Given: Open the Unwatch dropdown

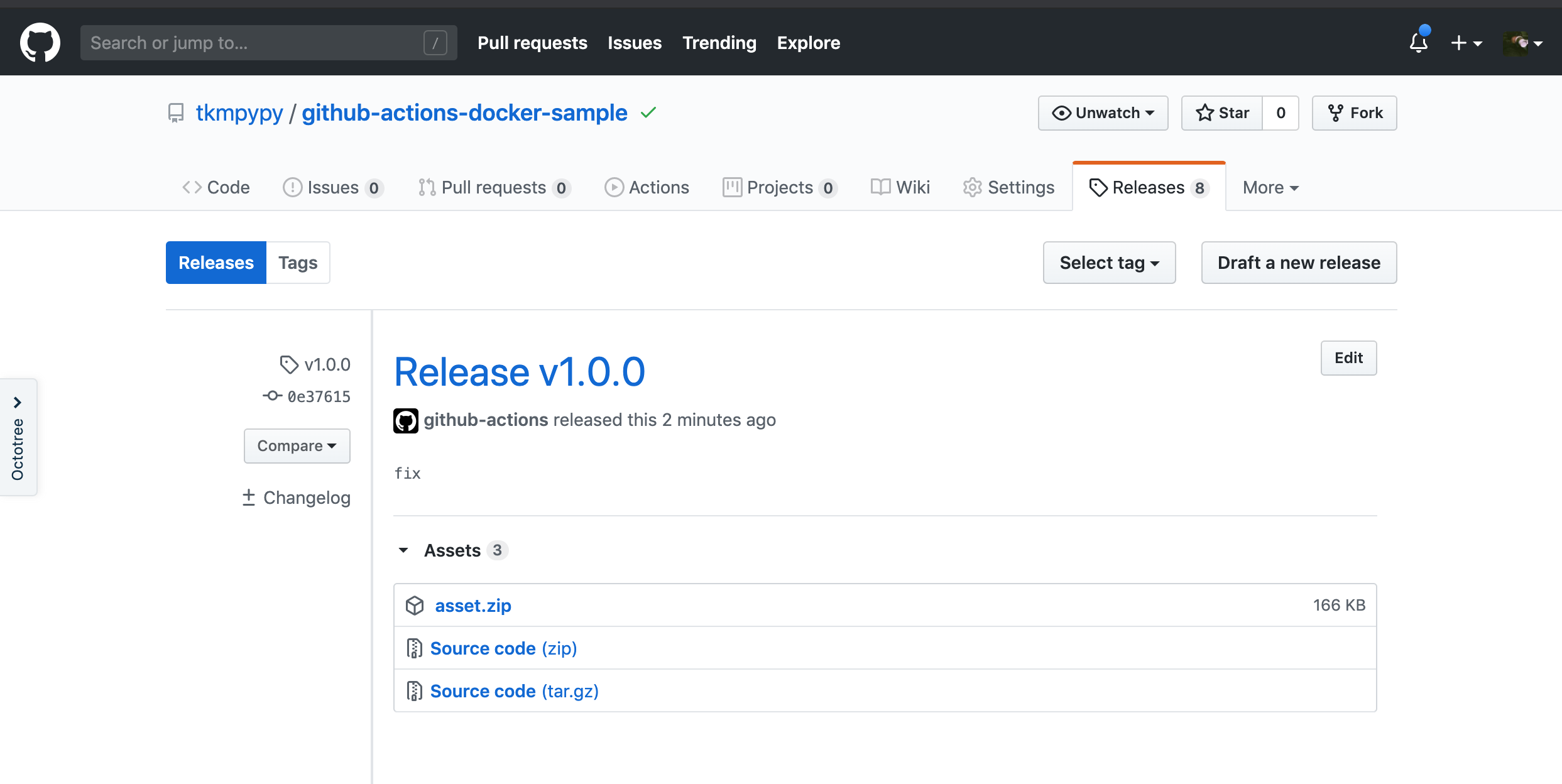Looking at the screenshot, I should click(x=1103, y=113).
